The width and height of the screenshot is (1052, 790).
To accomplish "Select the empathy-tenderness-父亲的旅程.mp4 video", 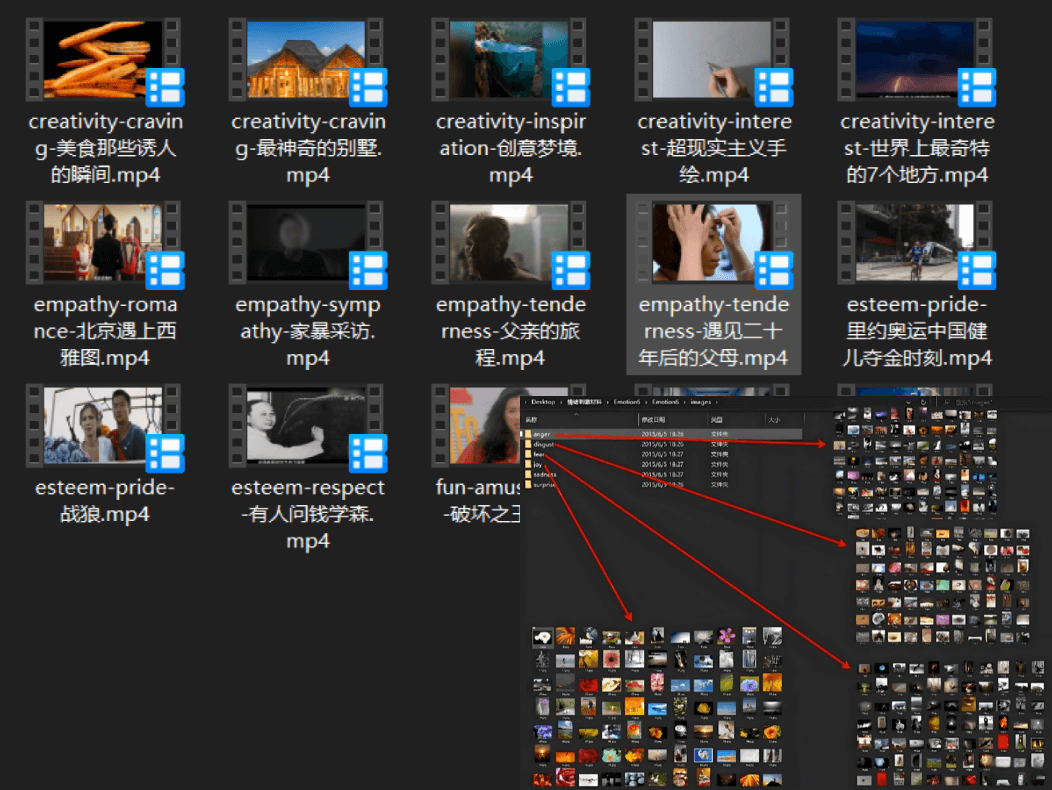I will 511,285.
